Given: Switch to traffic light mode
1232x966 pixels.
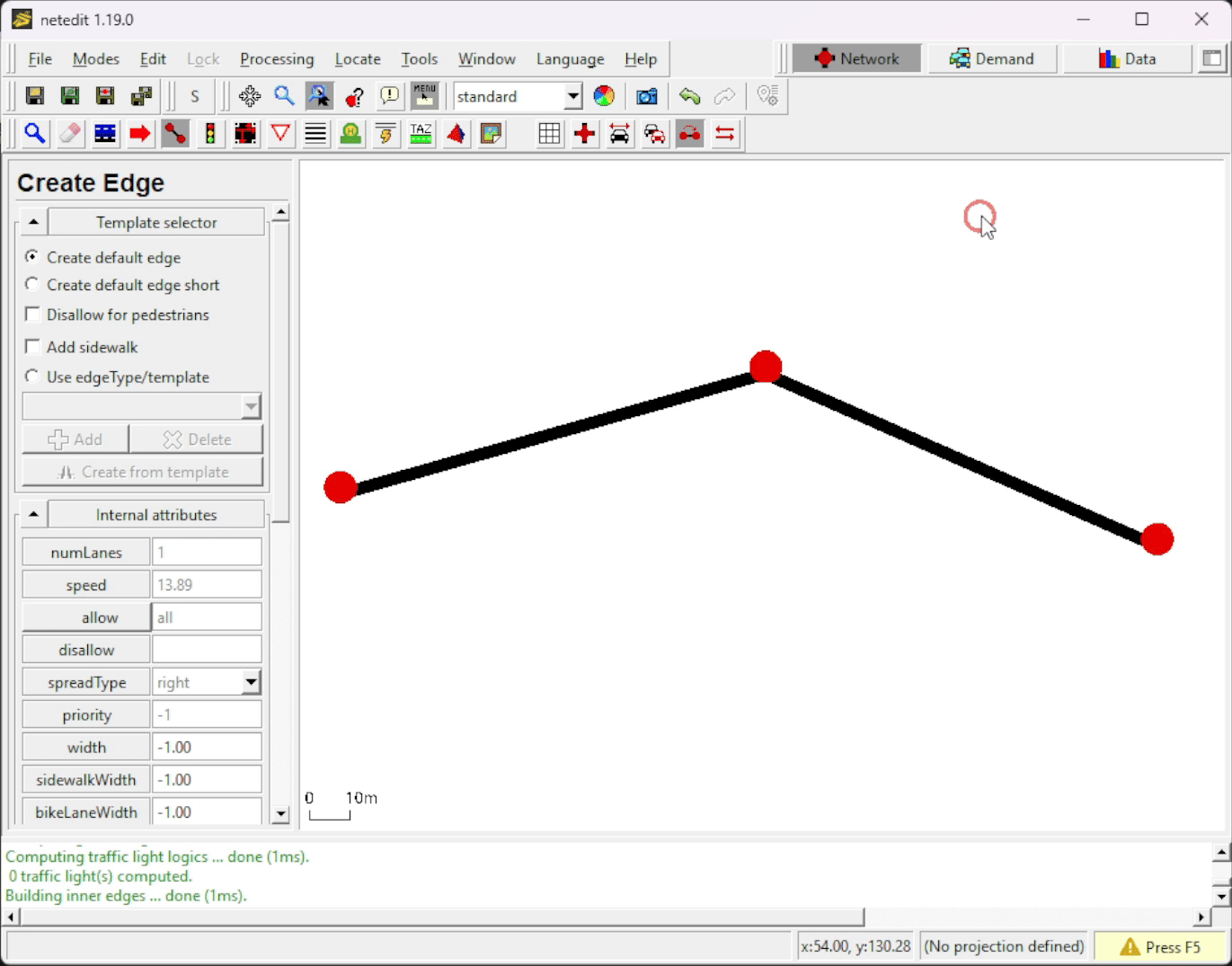Looking at the screenshot, I should (210, 134).
